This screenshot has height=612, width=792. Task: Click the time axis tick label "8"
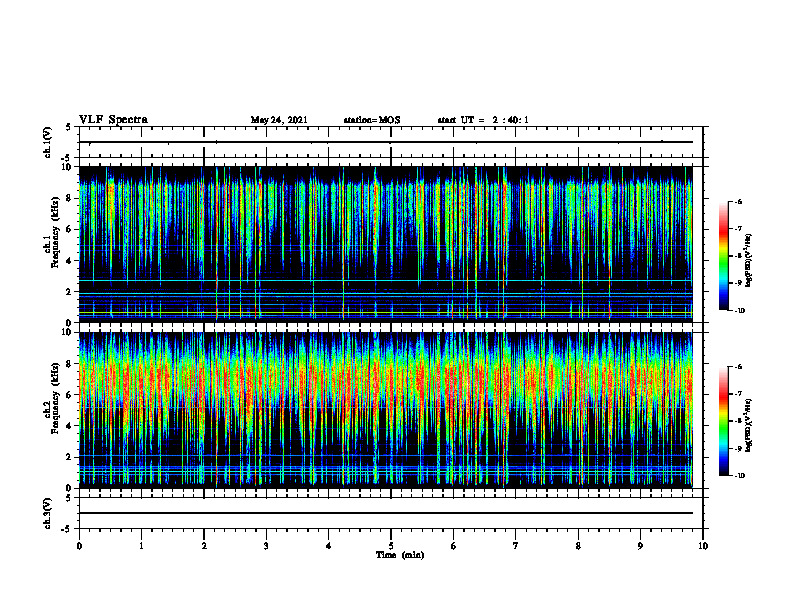[578, 546]
